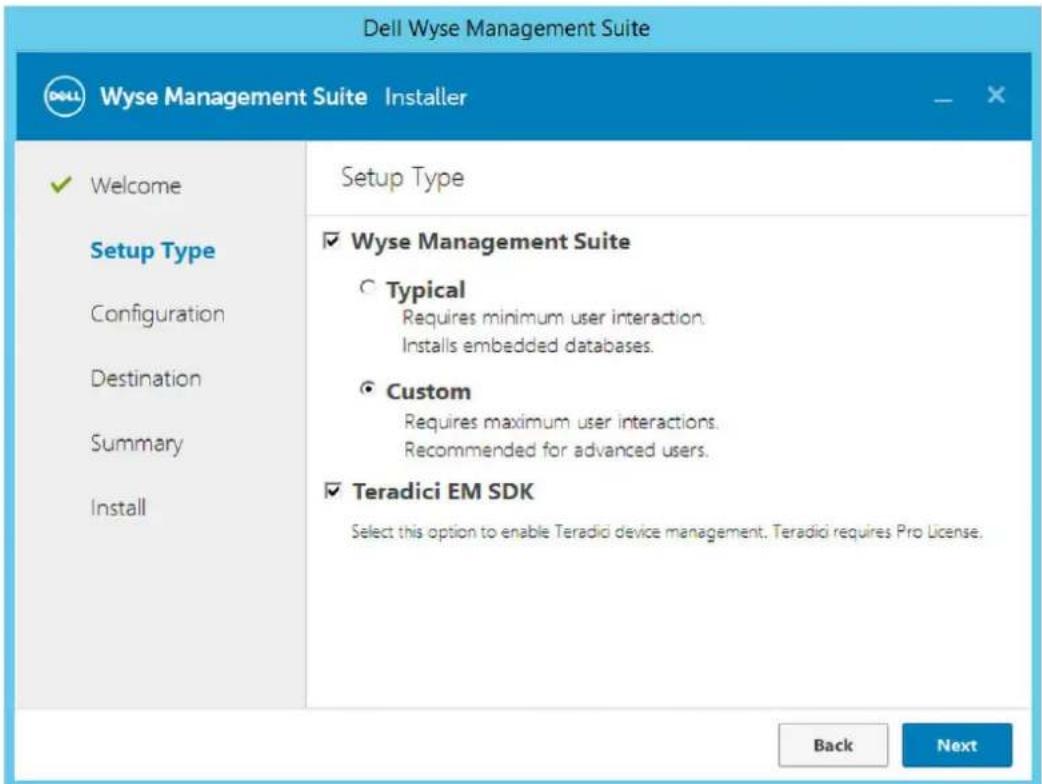Click 'Recommended for advanced users.' text
Image resolution: width=1042 pixels, height=784 pixels.
556,450
